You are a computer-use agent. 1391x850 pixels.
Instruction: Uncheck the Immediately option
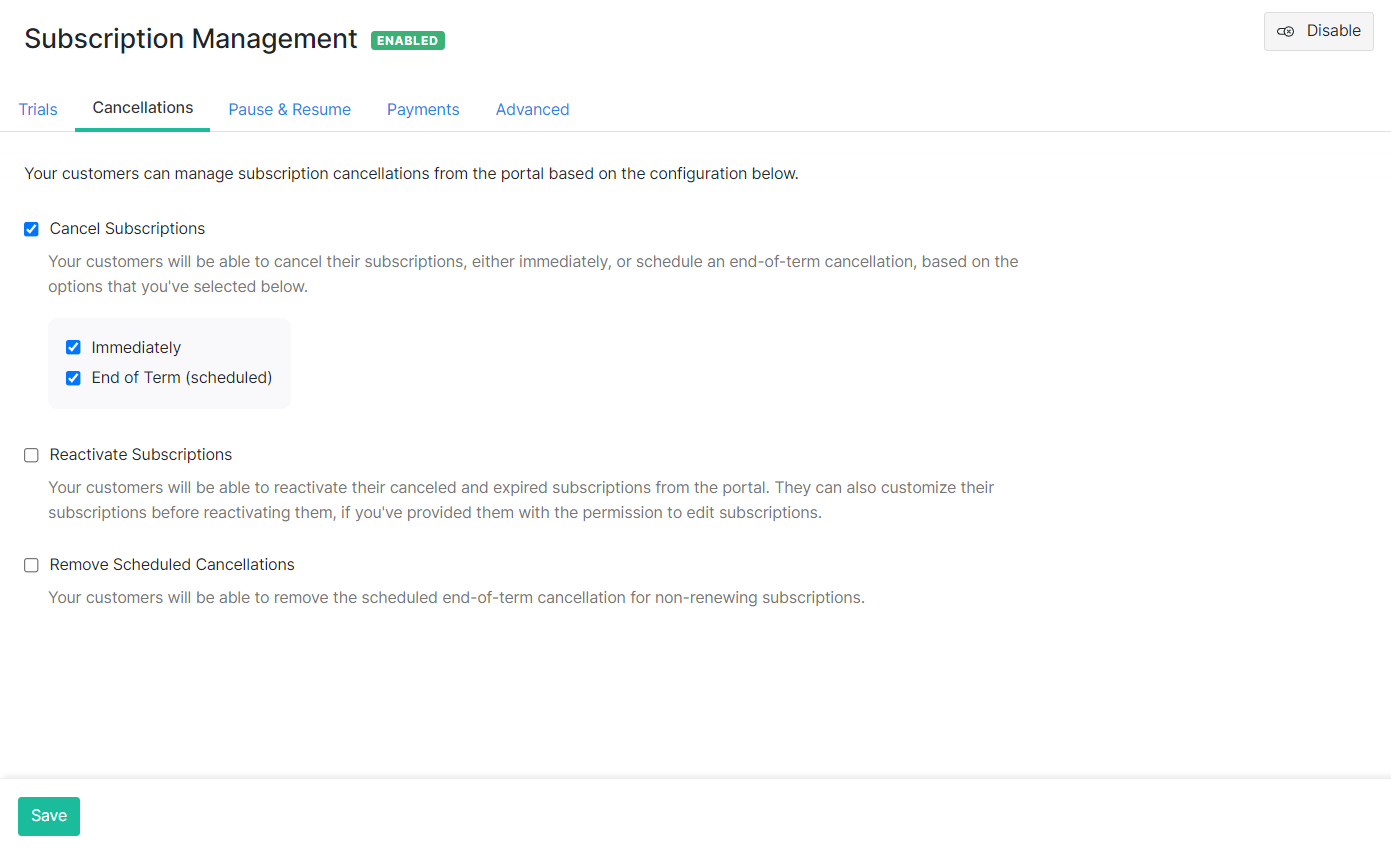pyautogui.click(x=73, y=347)
